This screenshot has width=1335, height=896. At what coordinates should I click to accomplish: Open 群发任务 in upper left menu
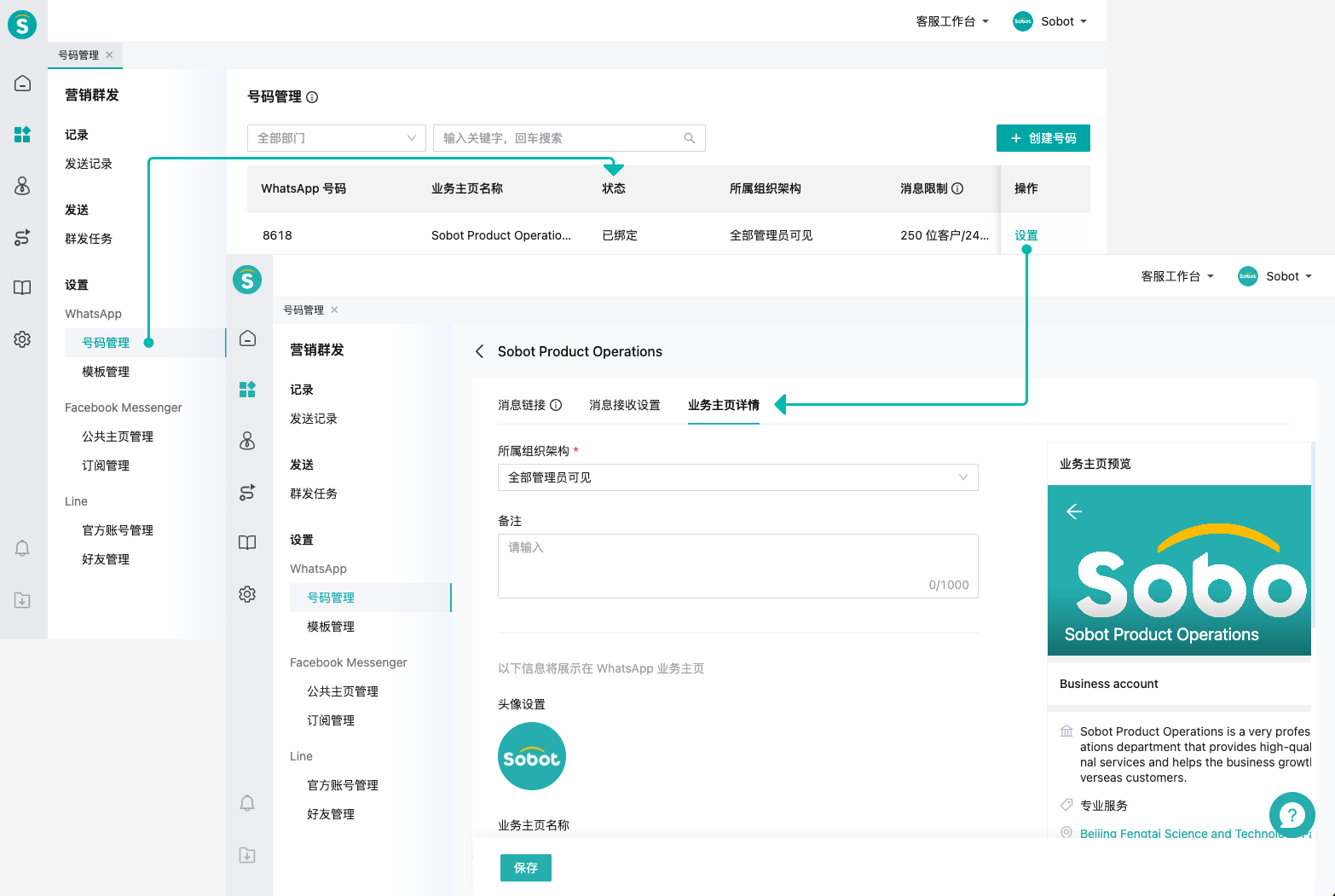(x=89, y=239)
